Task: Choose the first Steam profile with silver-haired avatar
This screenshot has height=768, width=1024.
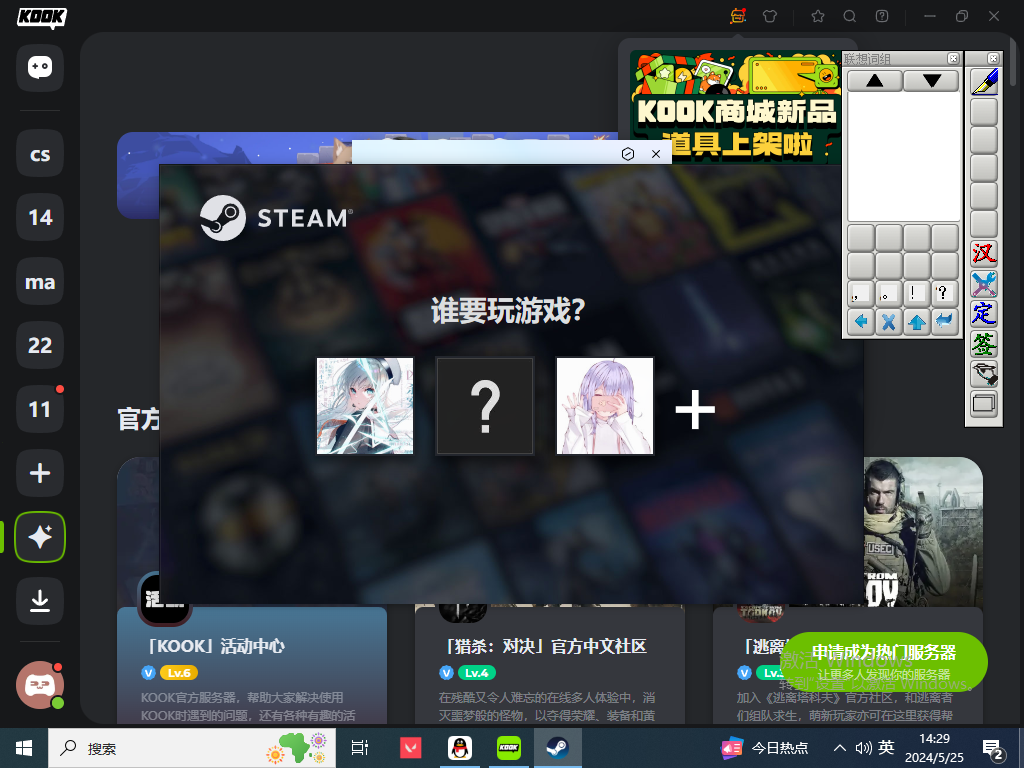Action: [x=365, y=406]
